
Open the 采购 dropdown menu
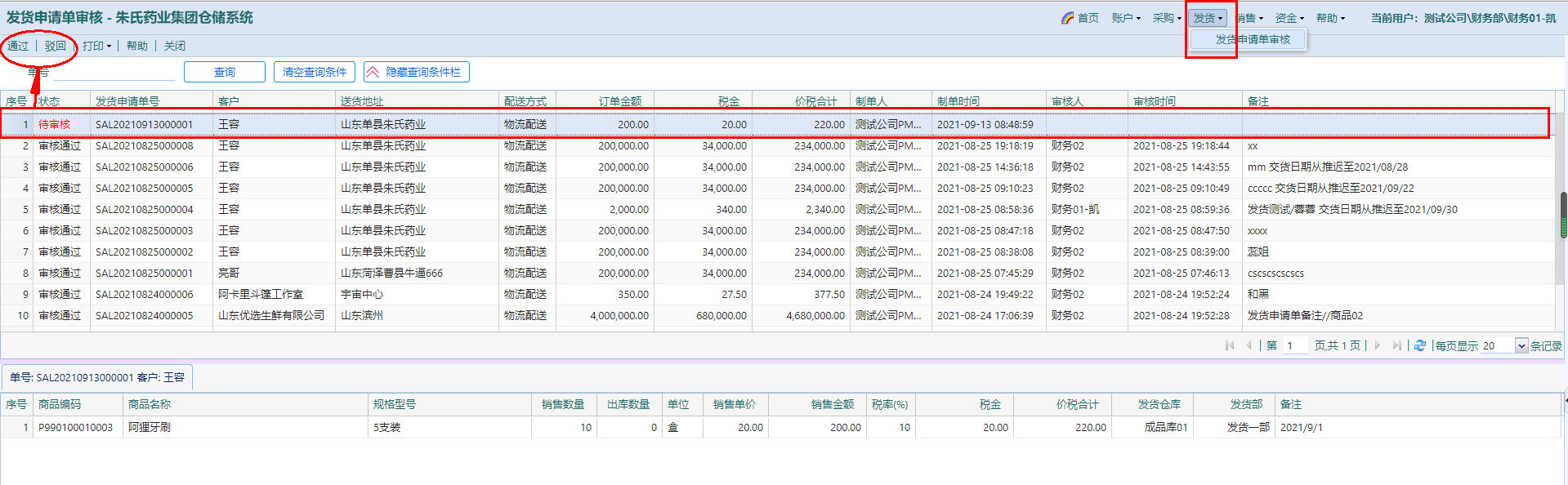tap(1167, 18)
